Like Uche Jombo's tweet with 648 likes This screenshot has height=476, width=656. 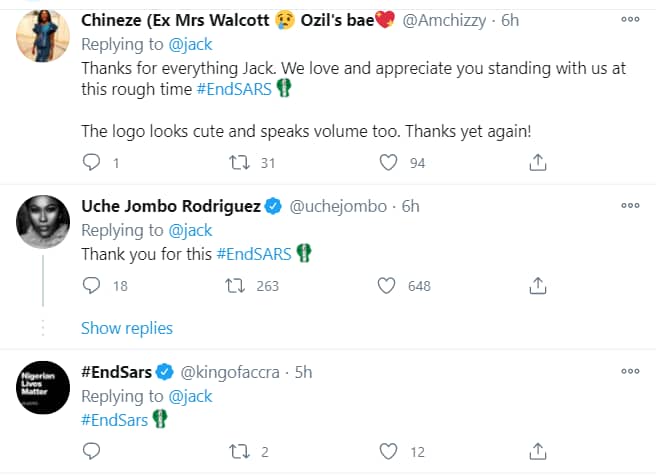tap(388, 286)
